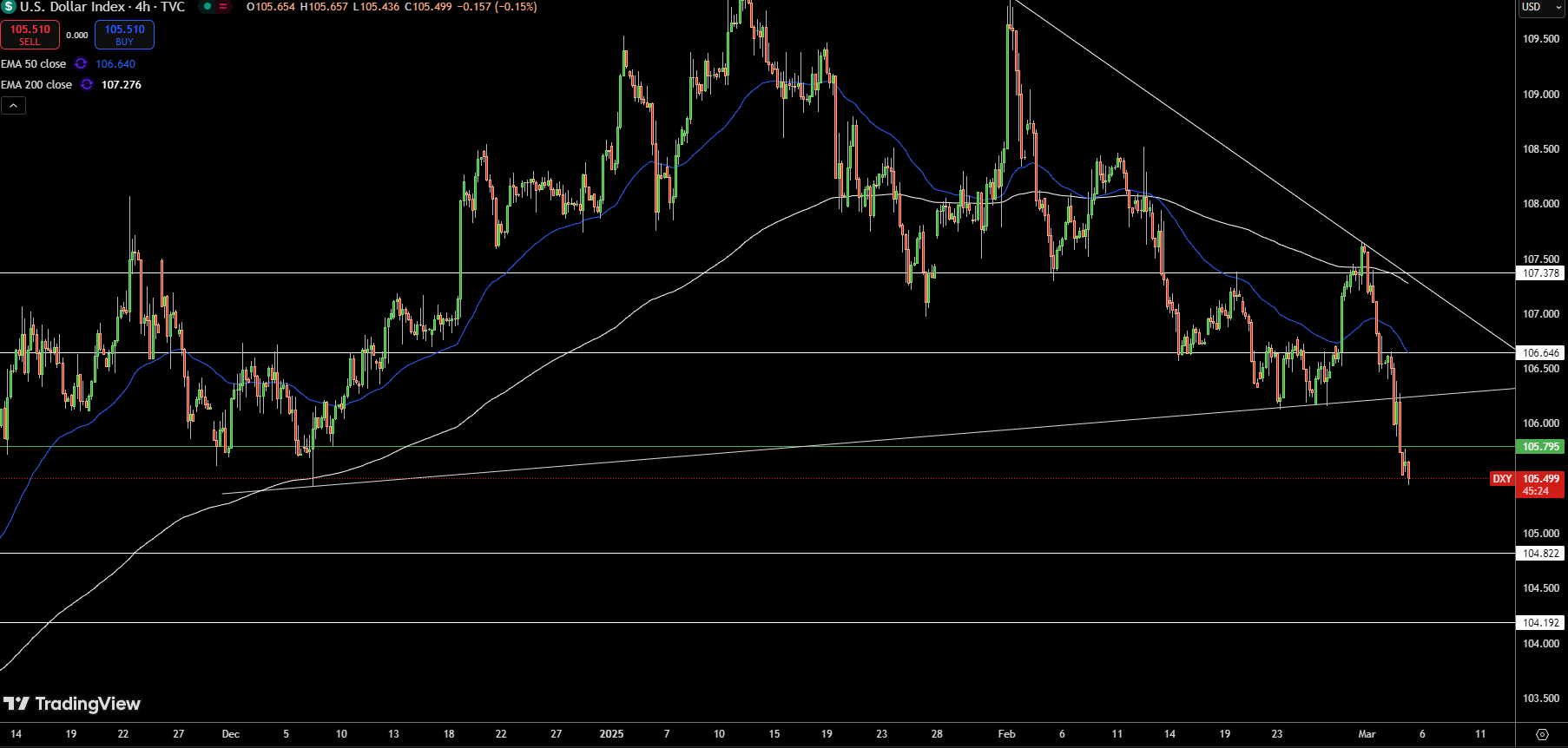The image size is (1568, 748).
Task: Click the 108.000 price axis label
Action: point(1541,204)
